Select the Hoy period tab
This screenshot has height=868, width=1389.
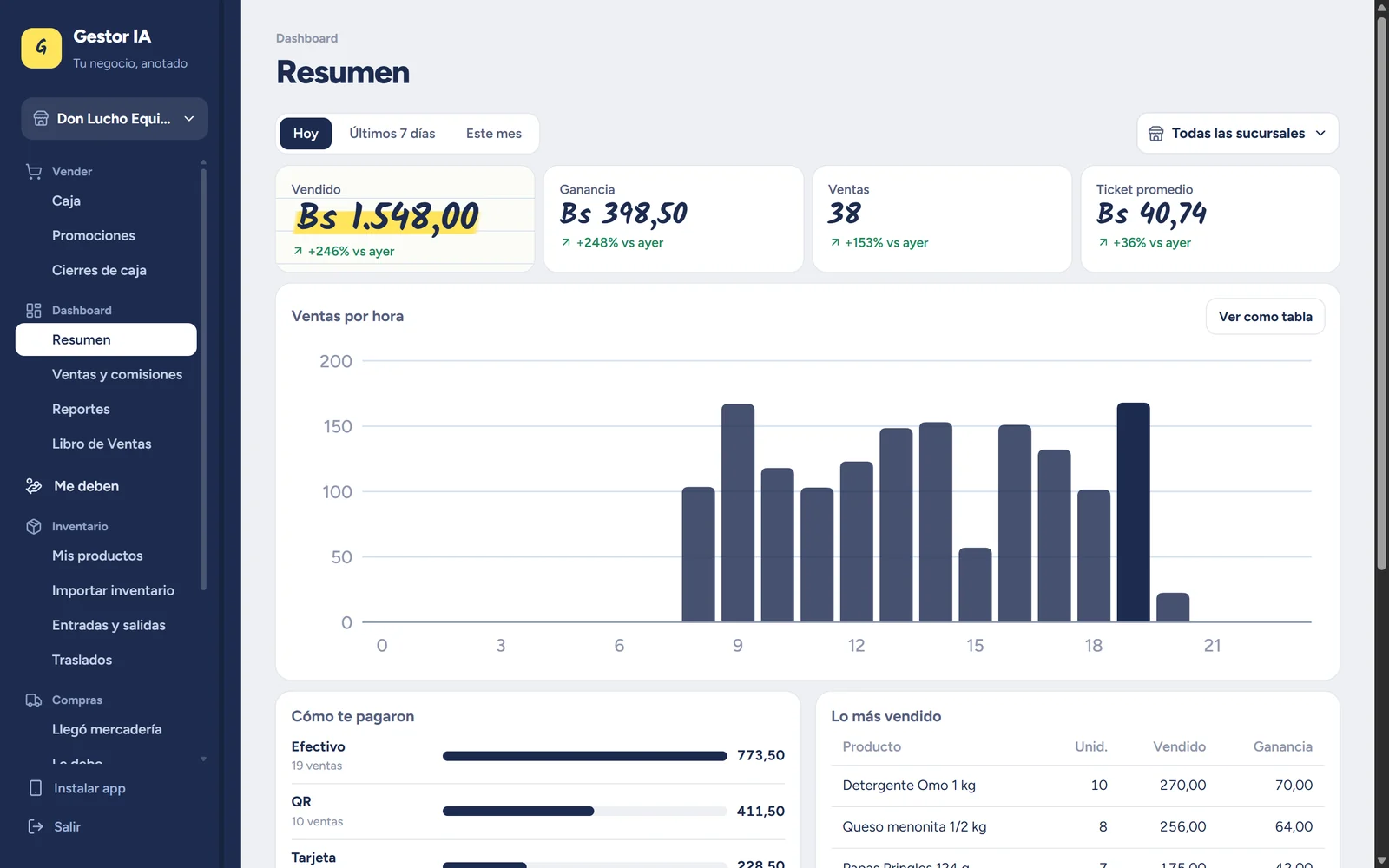[306, 134]
